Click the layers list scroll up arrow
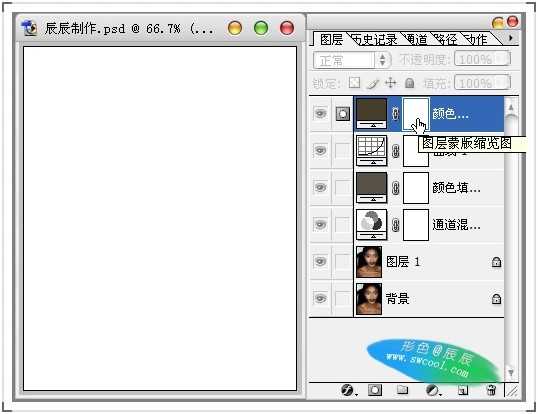Image resolution: width=538 pixels, height=414 pixels. pyautogui.click(x=511, y=107)
